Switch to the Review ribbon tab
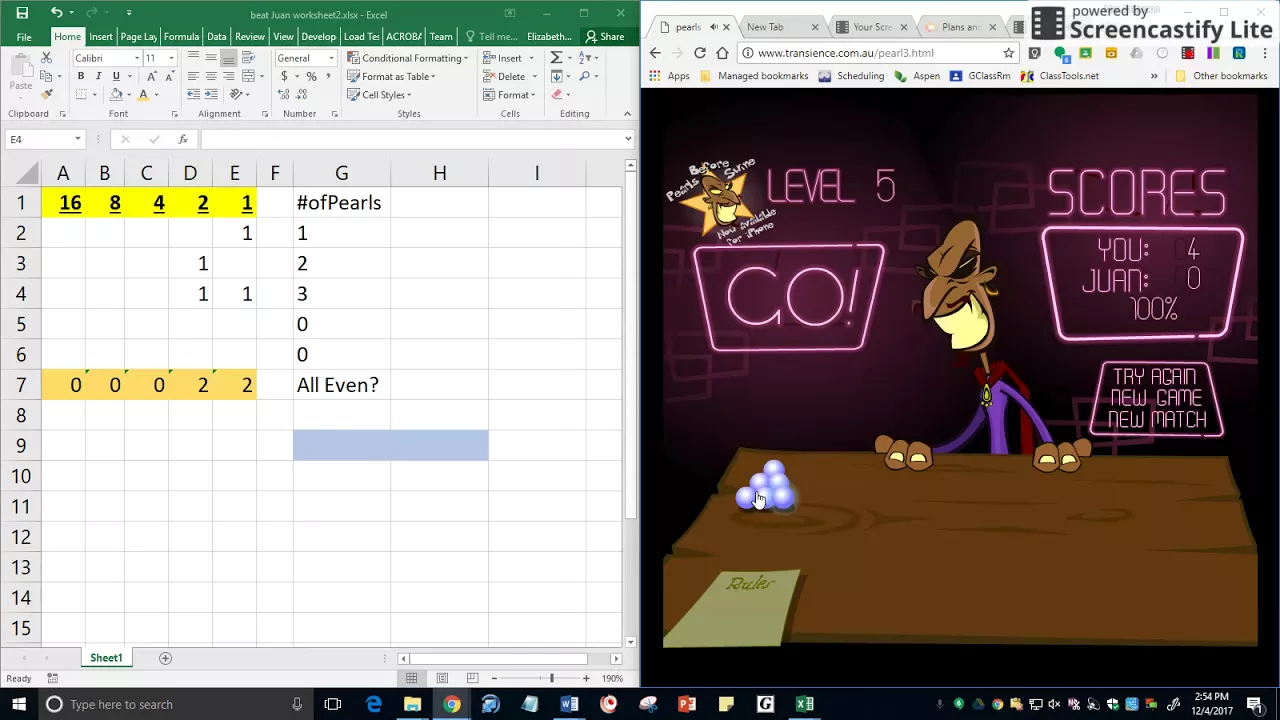1280x720 pixels. pos(250,36)
